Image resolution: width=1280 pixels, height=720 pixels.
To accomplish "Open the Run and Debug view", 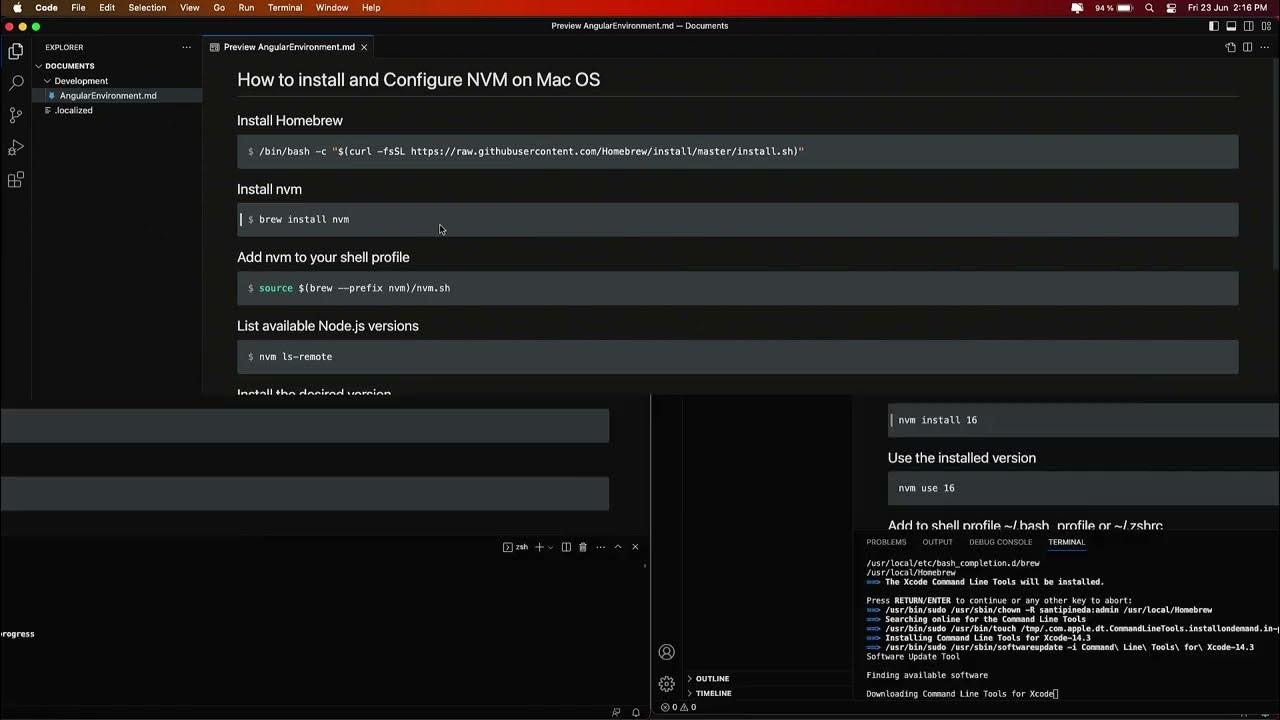I will click(x=16, y=148).
